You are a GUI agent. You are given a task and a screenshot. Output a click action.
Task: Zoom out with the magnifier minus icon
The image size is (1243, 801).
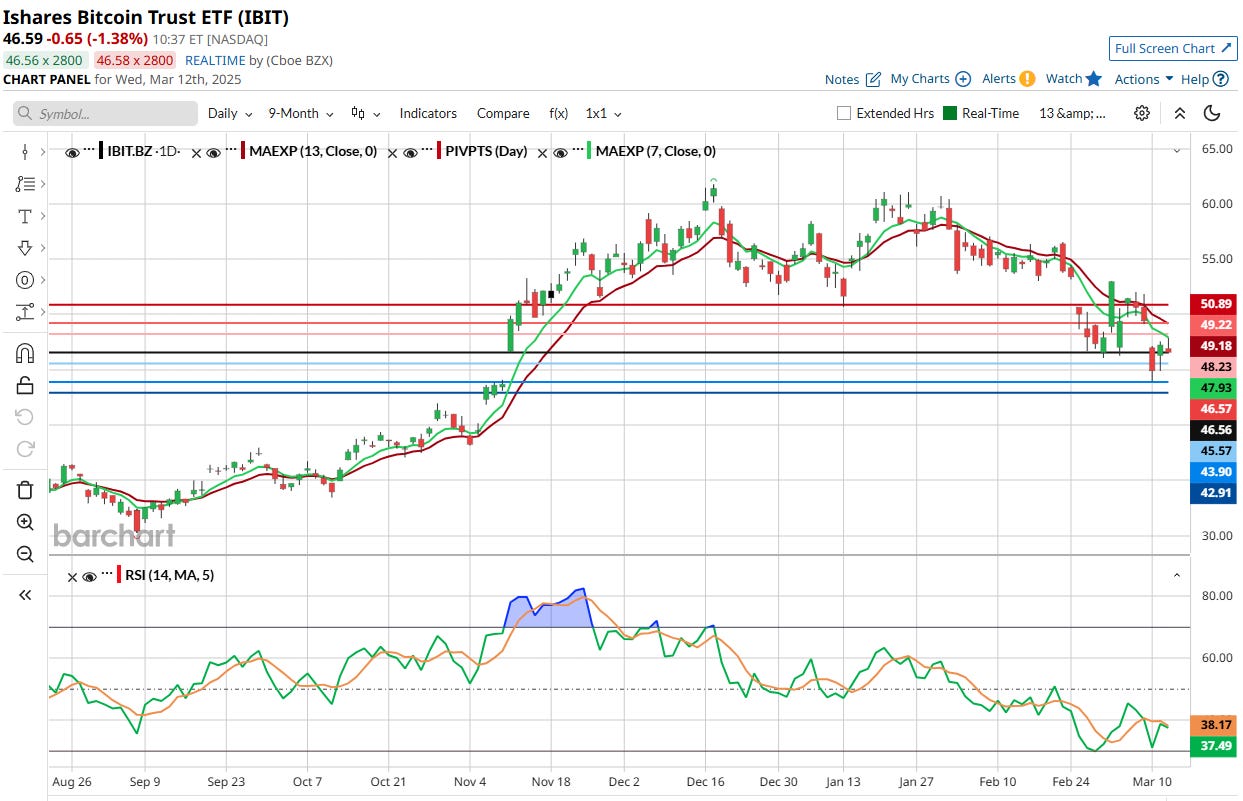(25, 554)
